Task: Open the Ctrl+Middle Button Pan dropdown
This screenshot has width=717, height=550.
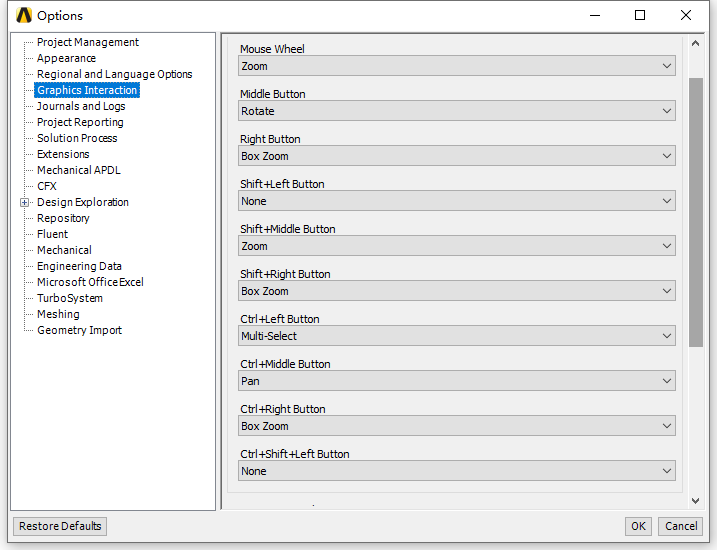Action: coord(456,381)
